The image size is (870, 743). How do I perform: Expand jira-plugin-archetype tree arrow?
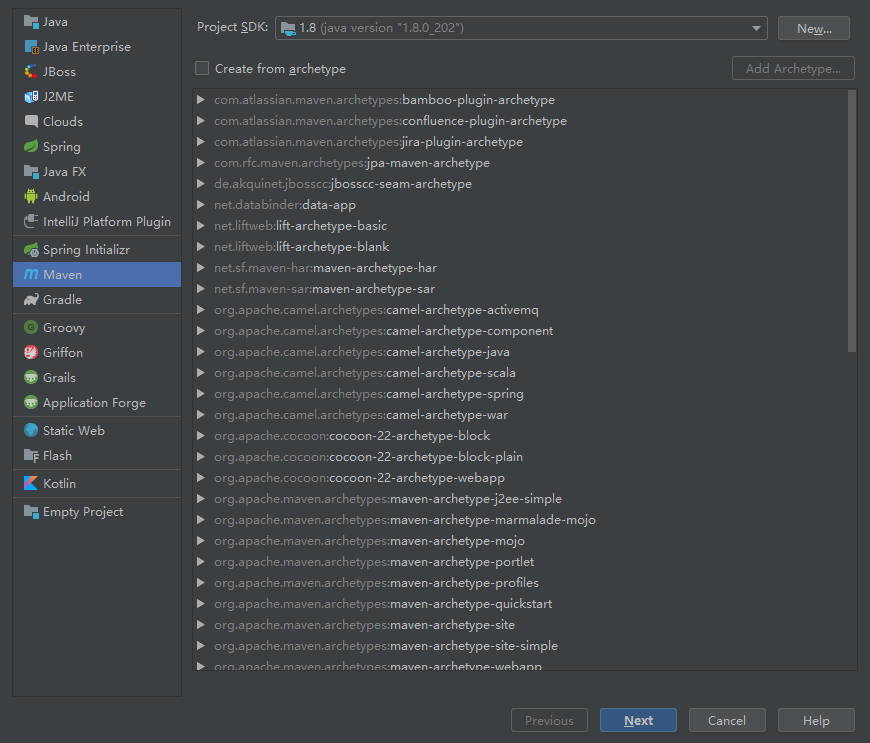pos(201,142)
